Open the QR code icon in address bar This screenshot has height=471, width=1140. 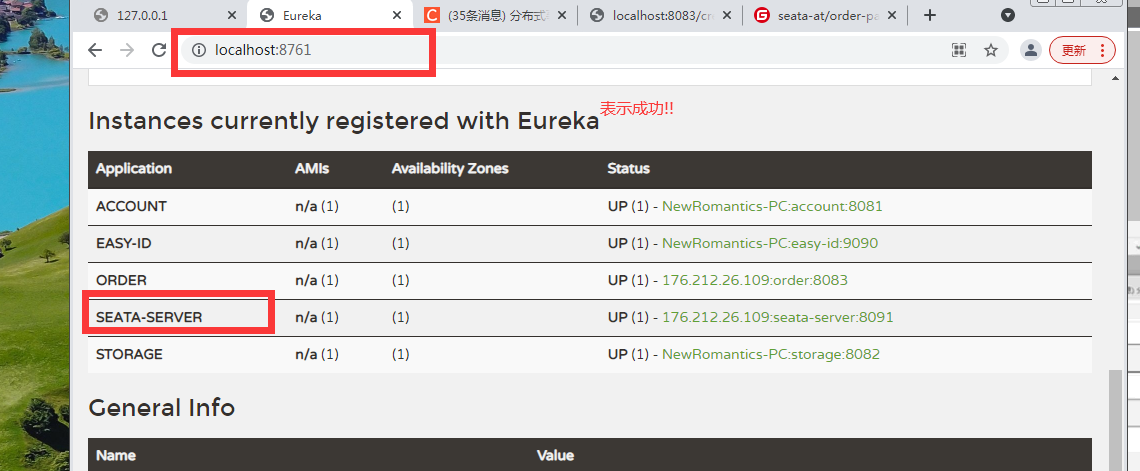click(959, 50)
